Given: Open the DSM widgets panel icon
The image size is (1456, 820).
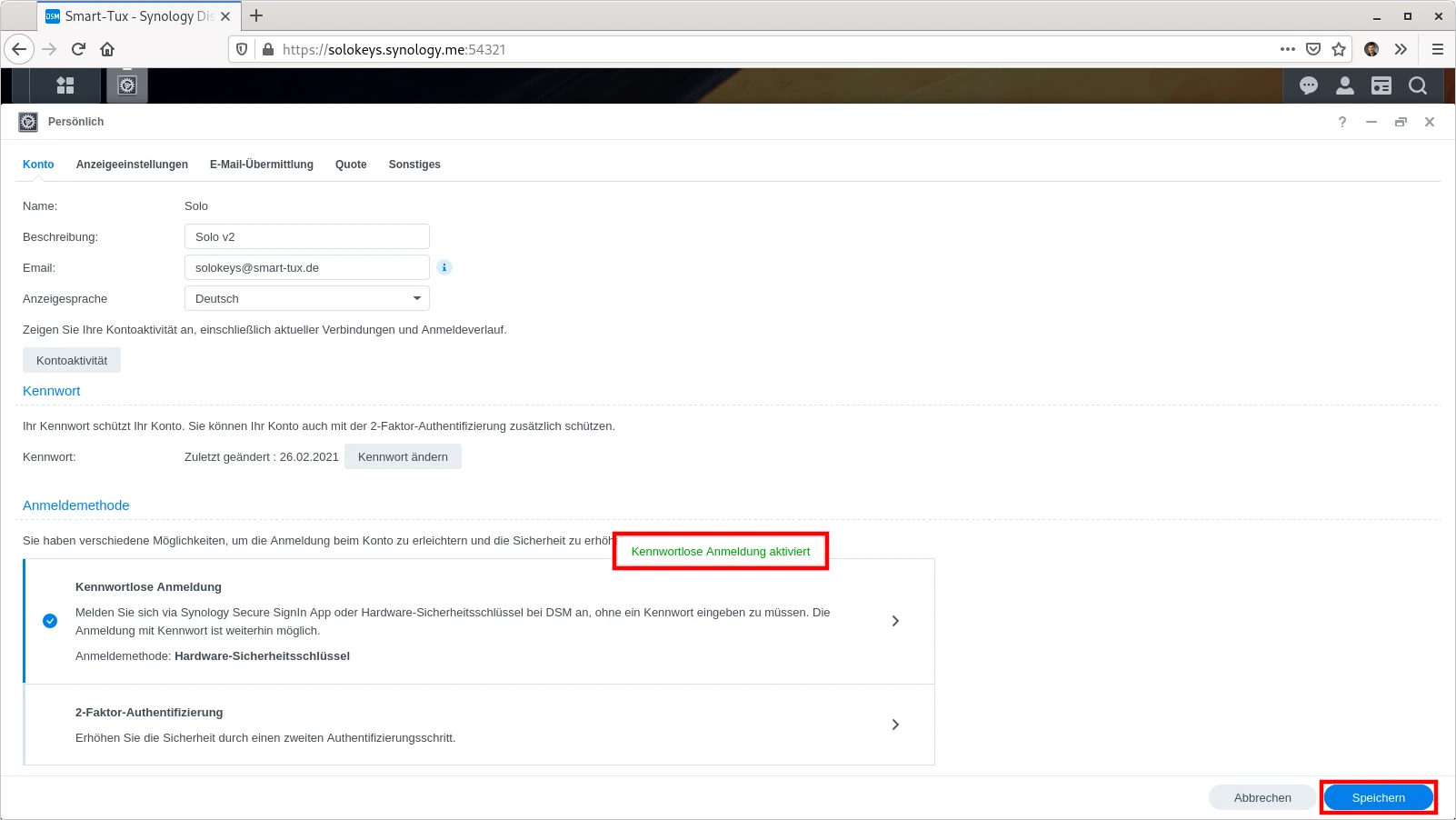Looking at the screenshot, I should click(x=1381, y=85).
